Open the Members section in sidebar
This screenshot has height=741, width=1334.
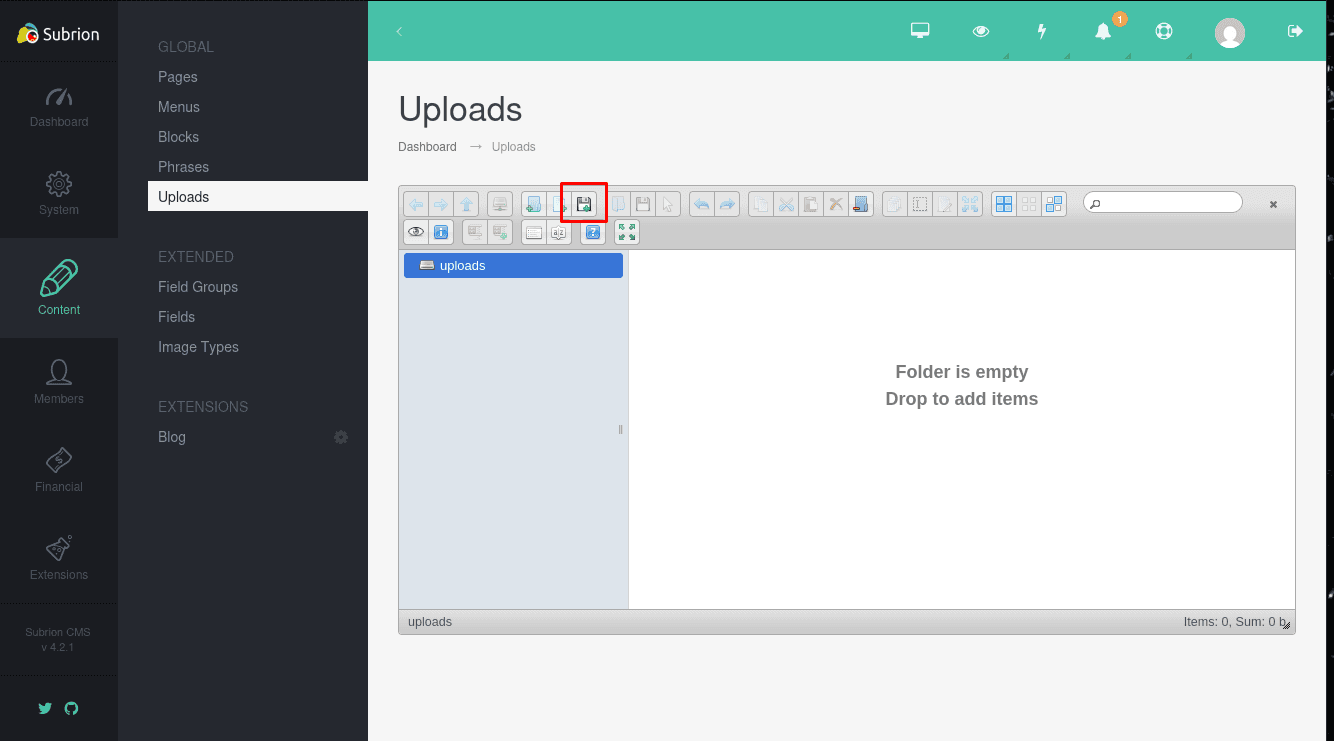59,382
